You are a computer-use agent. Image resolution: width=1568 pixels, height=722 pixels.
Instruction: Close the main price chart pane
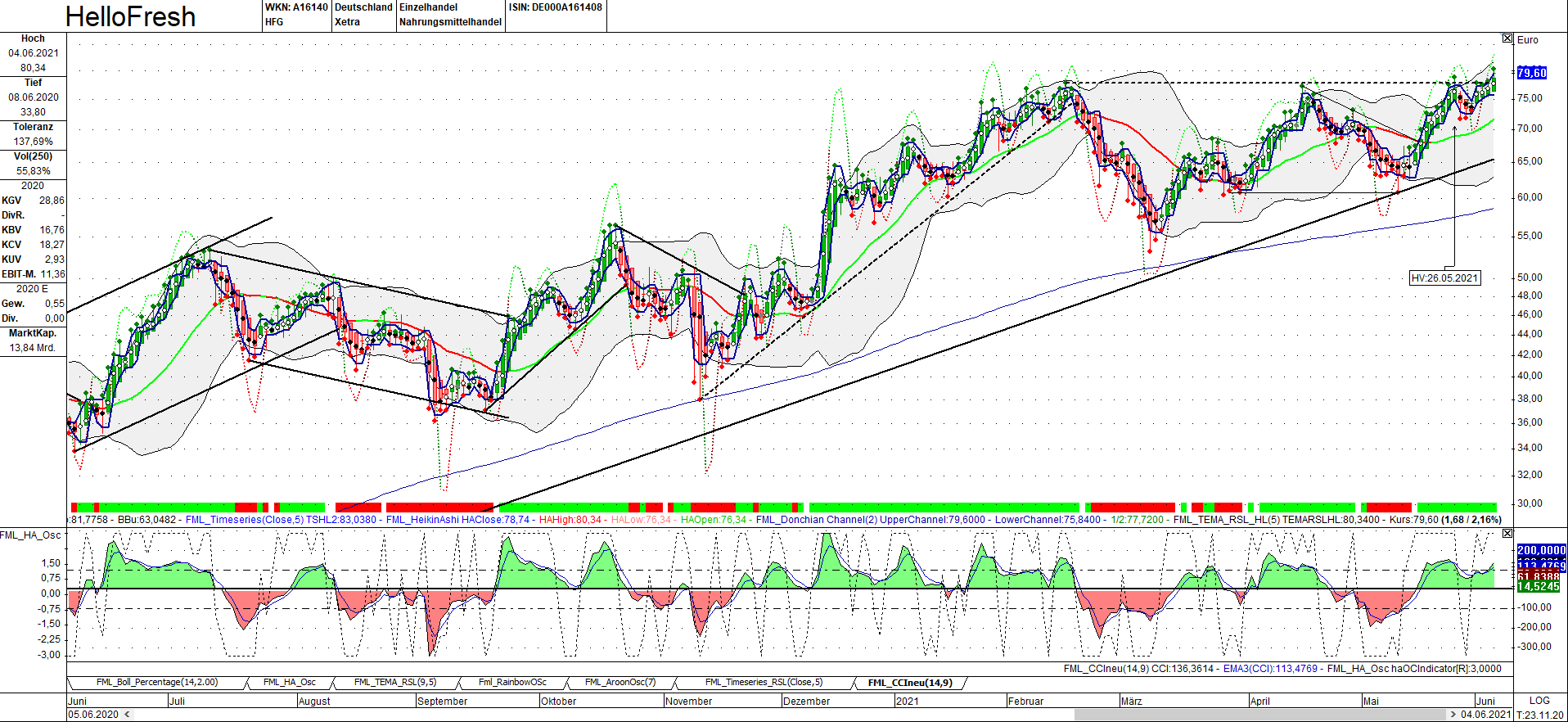(x=1507, y=38)
